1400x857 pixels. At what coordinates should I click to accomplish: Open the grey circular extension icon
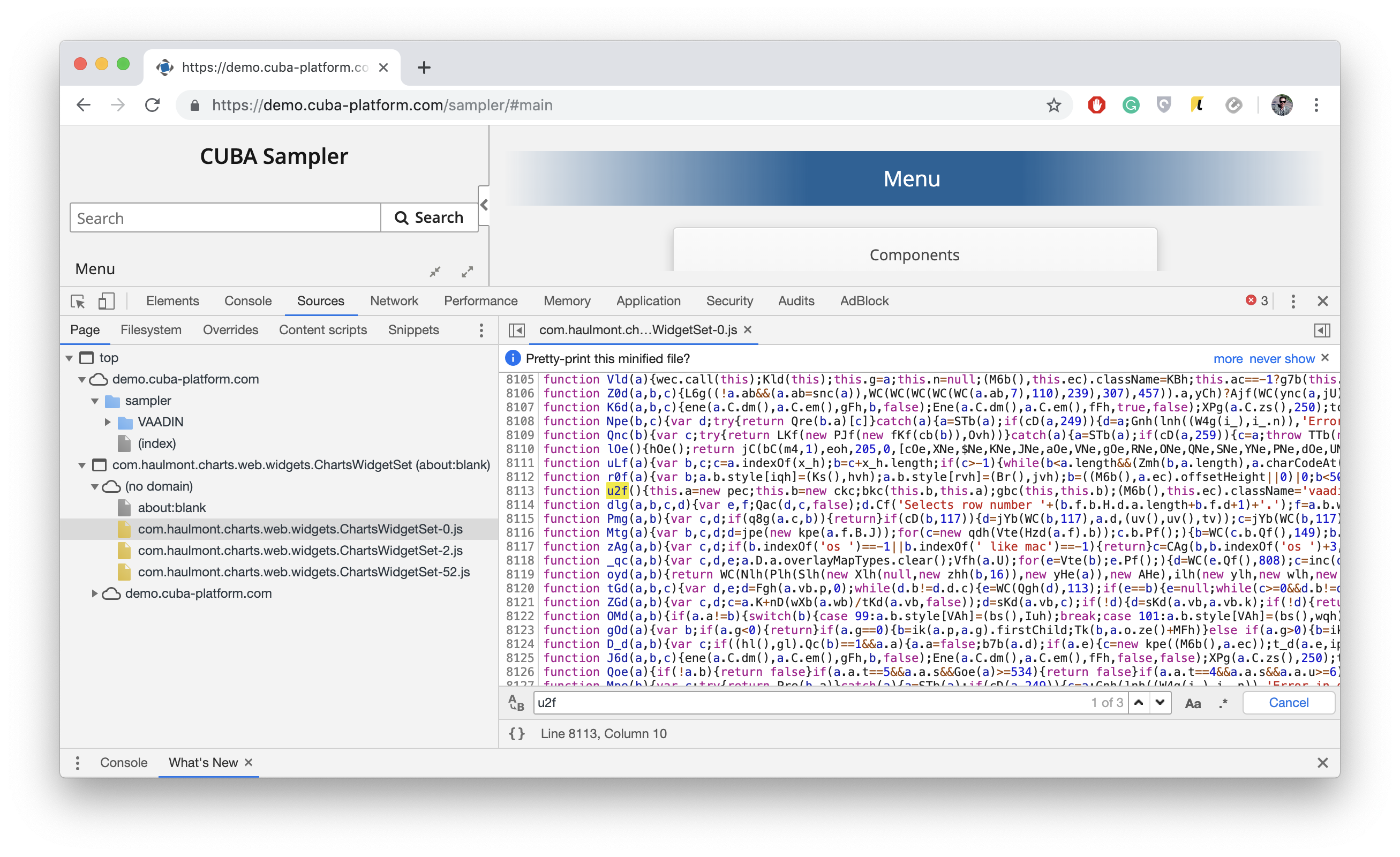pos(1233,105)
